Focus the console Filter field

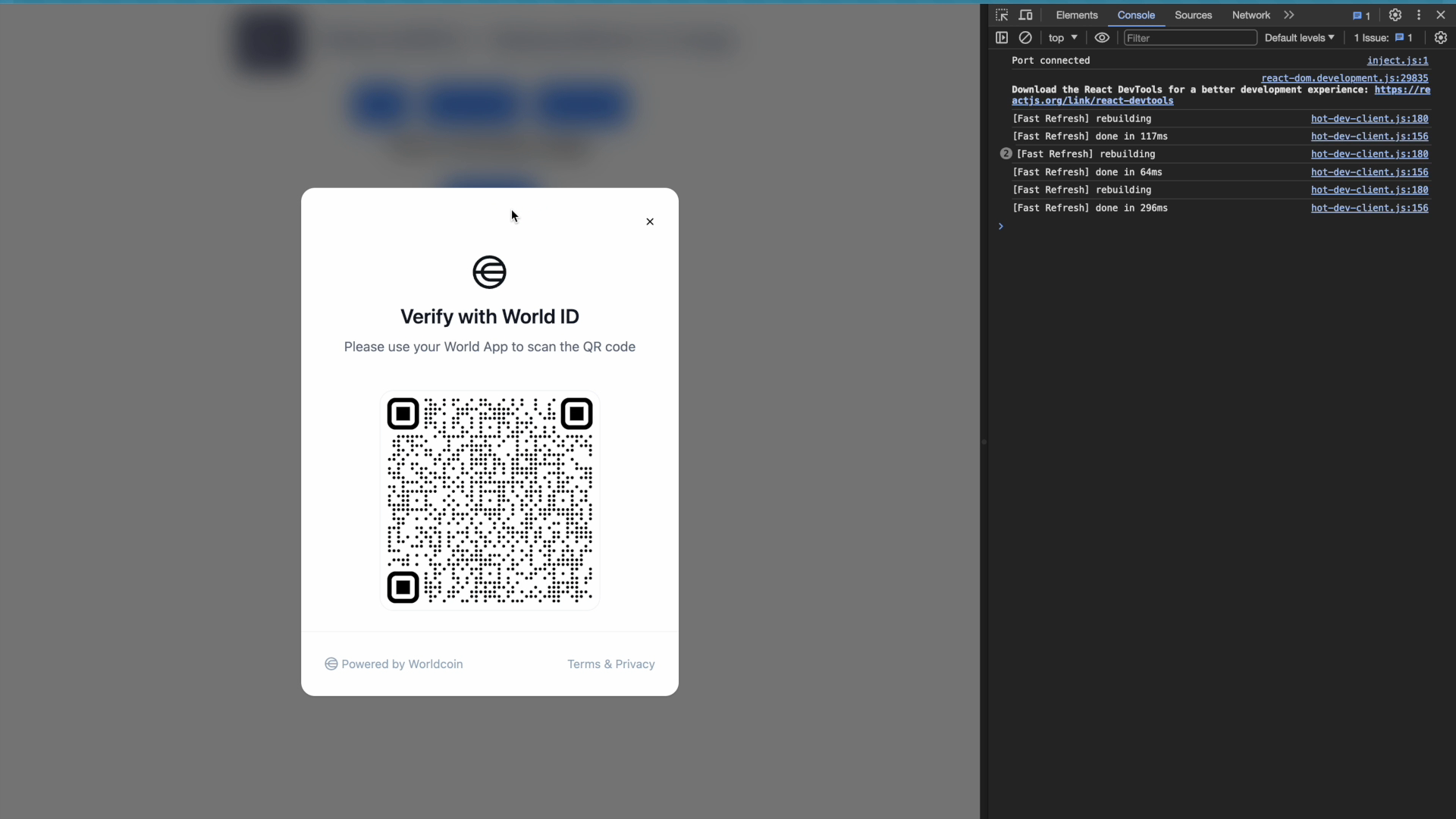pyautogui.click(x=1190, y=38)
